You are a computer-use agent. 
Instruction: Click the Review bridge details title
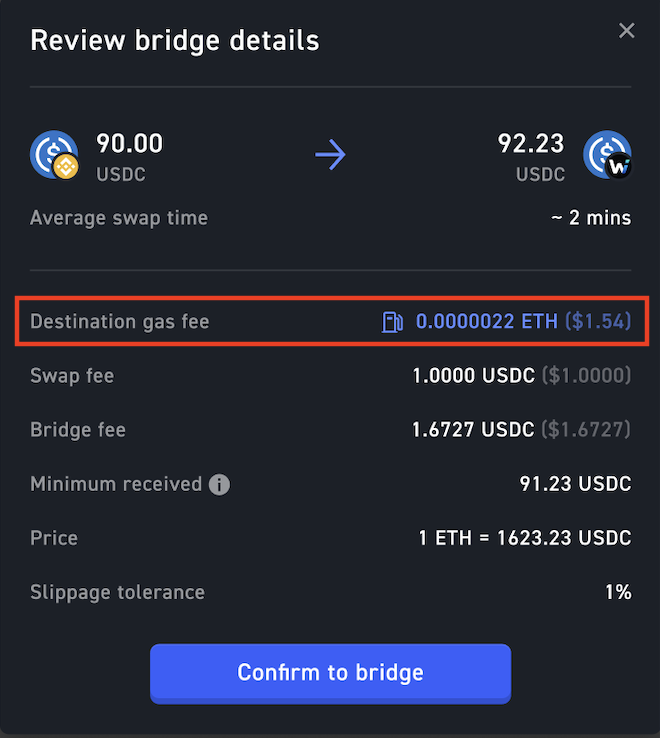tap(175, 41)
